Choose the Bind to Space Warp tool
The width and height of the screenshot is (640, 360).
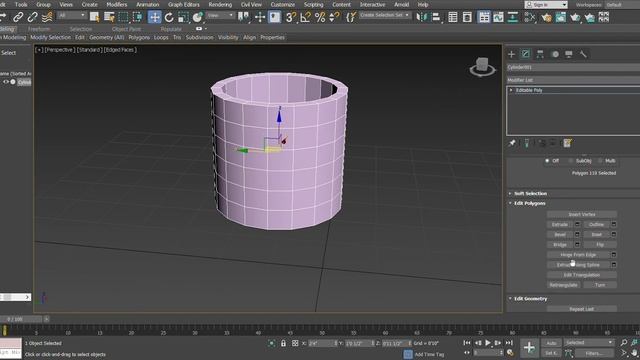47,17
